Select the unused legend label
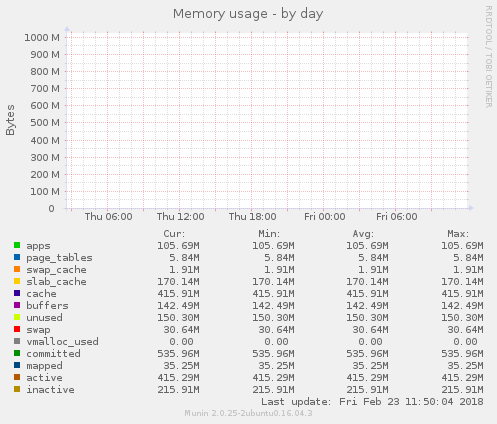497x424 pixels. pyautogui.click(x=44, y=318)
